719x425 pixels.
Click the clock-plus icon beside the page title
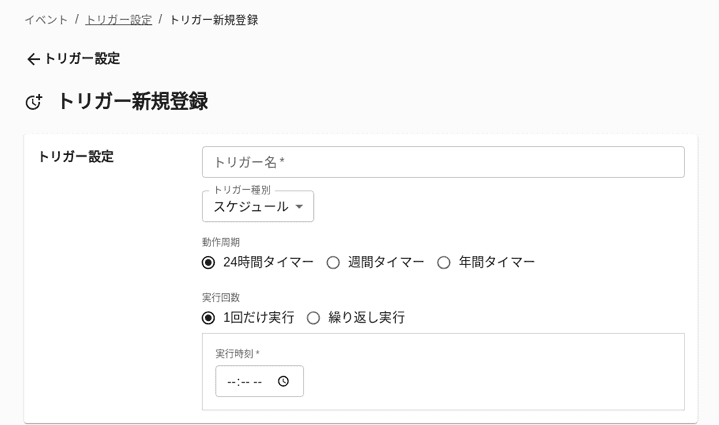(x=34, y=102)
